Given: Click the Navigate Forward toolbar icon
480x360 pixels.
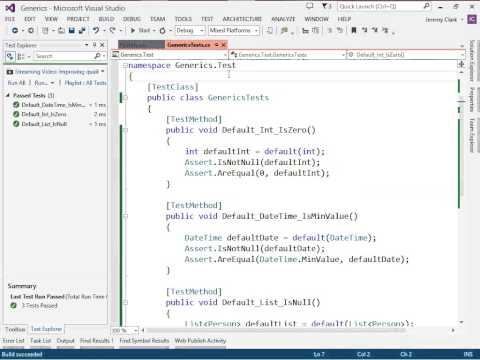Looking at the screenshot, I should point(31,30).
